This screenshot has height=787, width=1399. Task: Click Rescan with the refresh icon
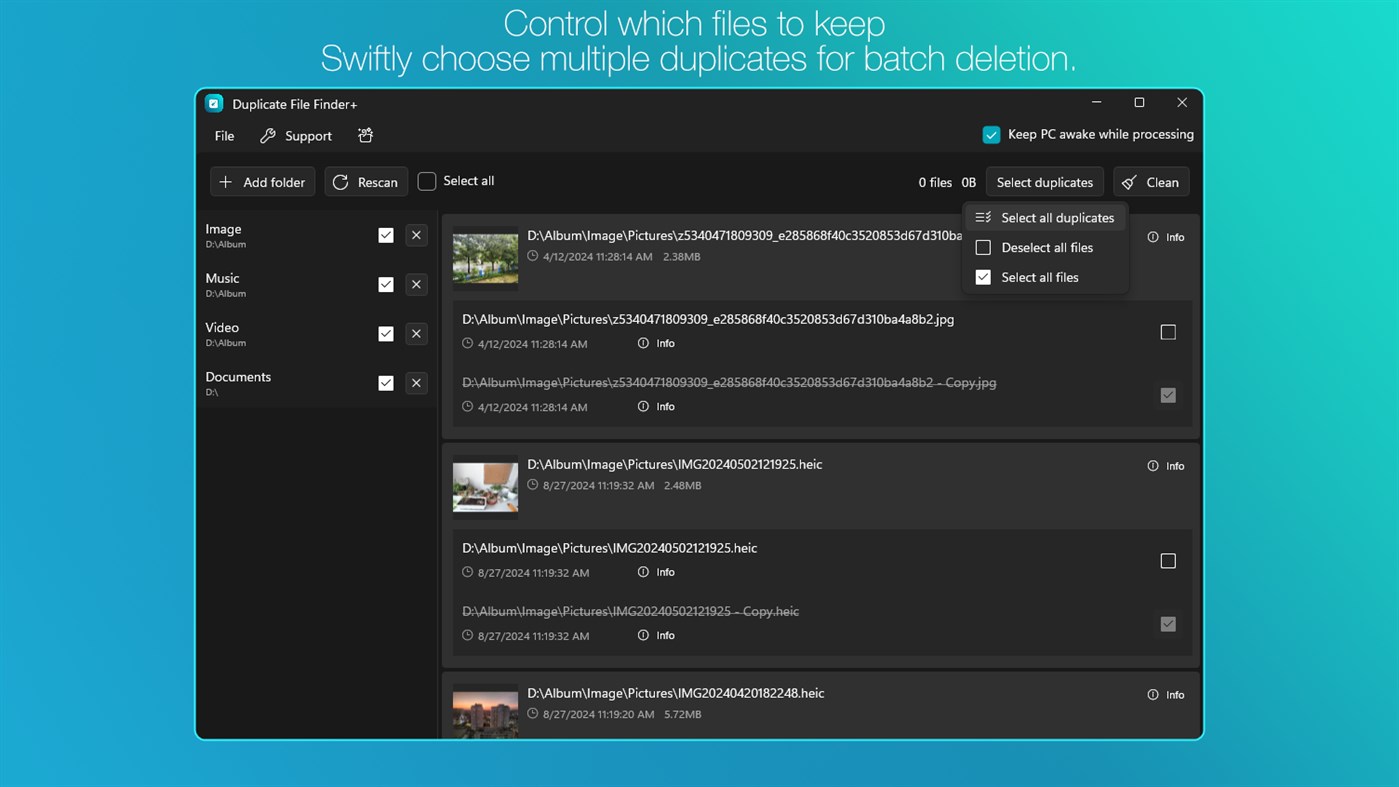click(366, 182)
